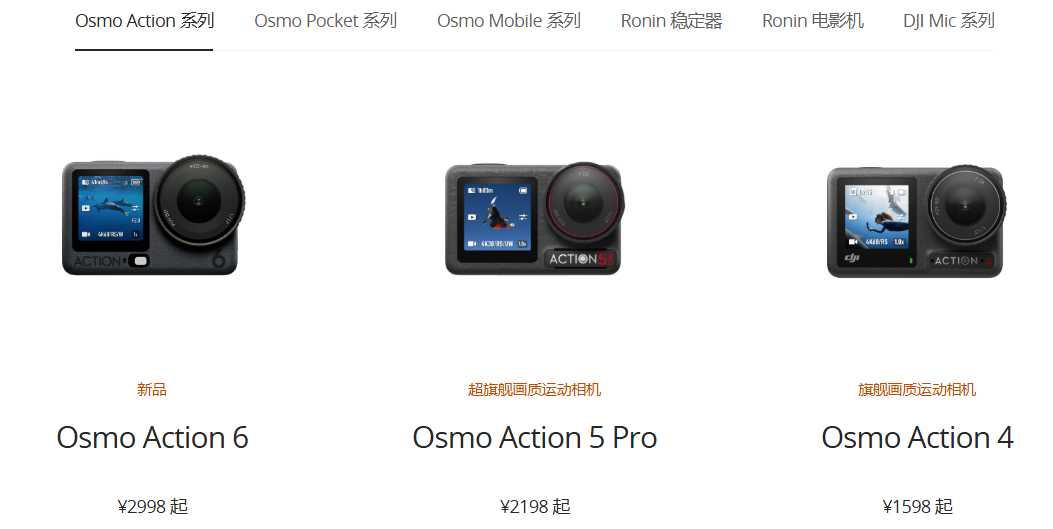Switch to the Osmo Mobile 系列 tab
The height and width of the screenshot is (529, 1053).
pos(509,21)
